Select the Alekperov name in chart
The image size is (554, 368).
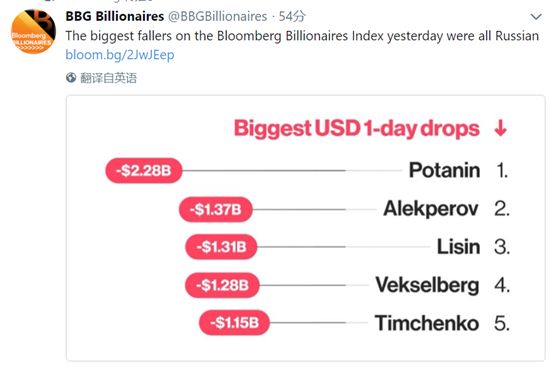(431, 209)
